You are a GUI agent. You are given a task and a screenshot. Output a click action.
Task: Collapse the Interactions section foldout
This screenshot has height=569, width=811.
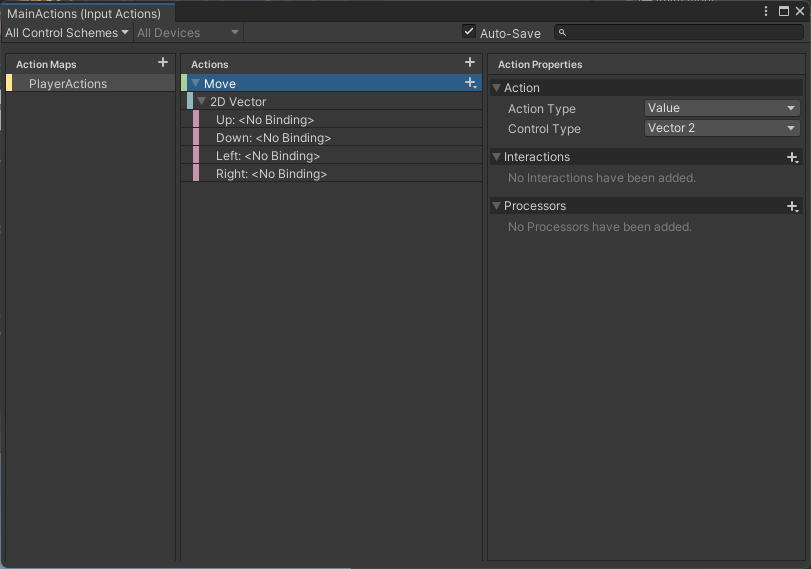(x=497, y=157)
